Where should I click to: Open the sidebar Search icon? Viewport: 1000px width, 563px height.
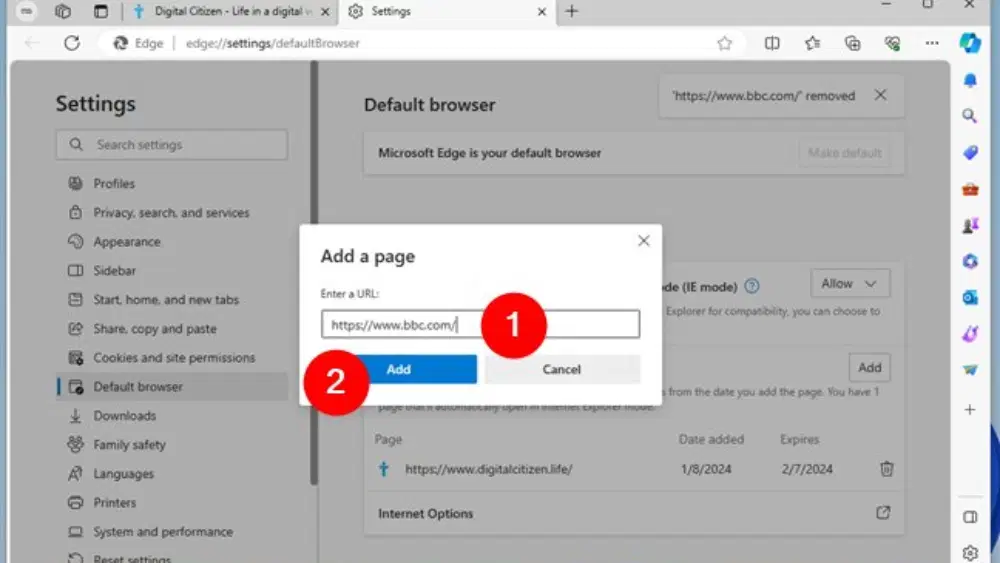[970, 116]
